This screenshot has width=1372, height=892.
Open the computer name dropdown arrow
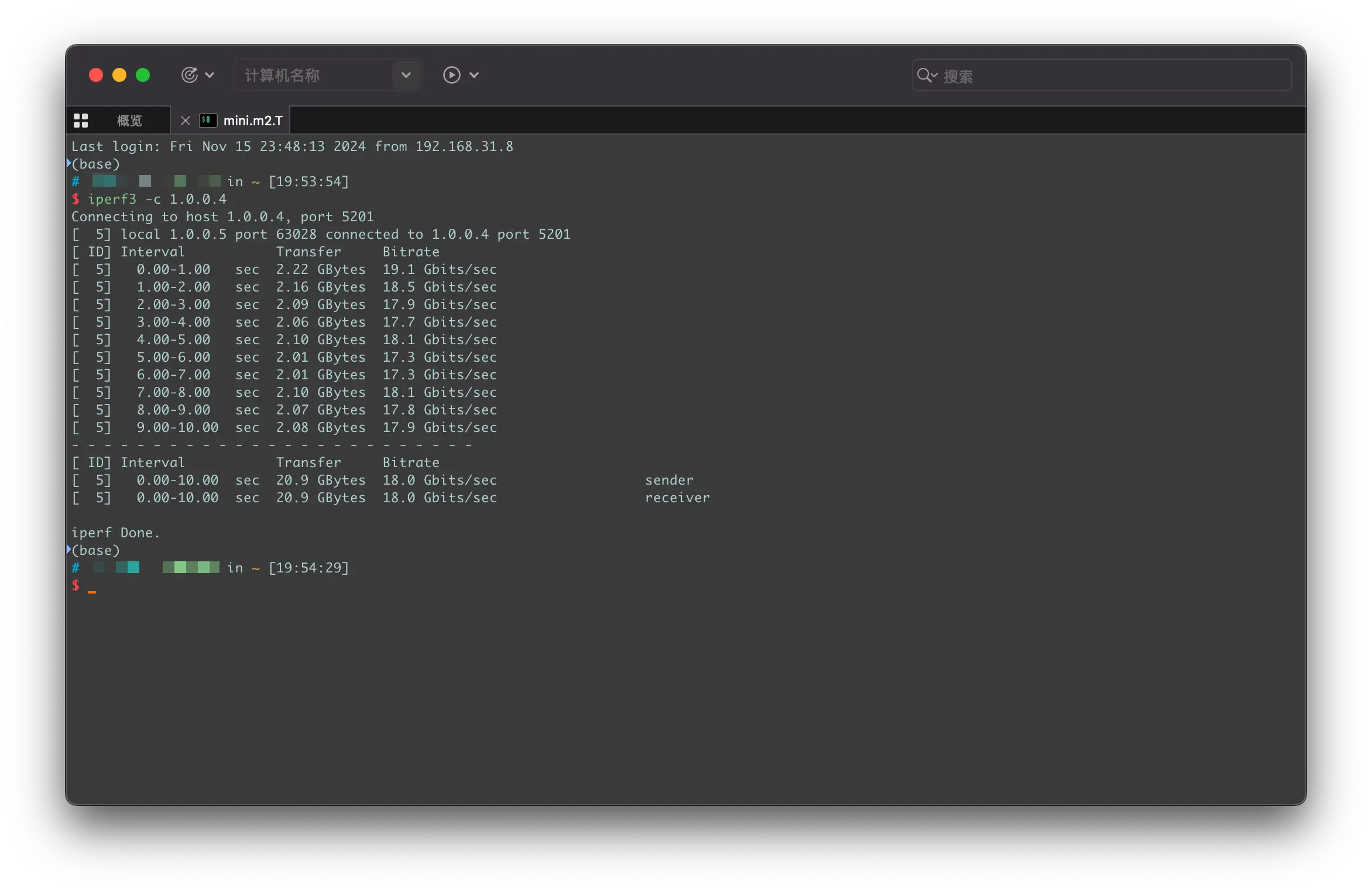click(x=406, y=75)
